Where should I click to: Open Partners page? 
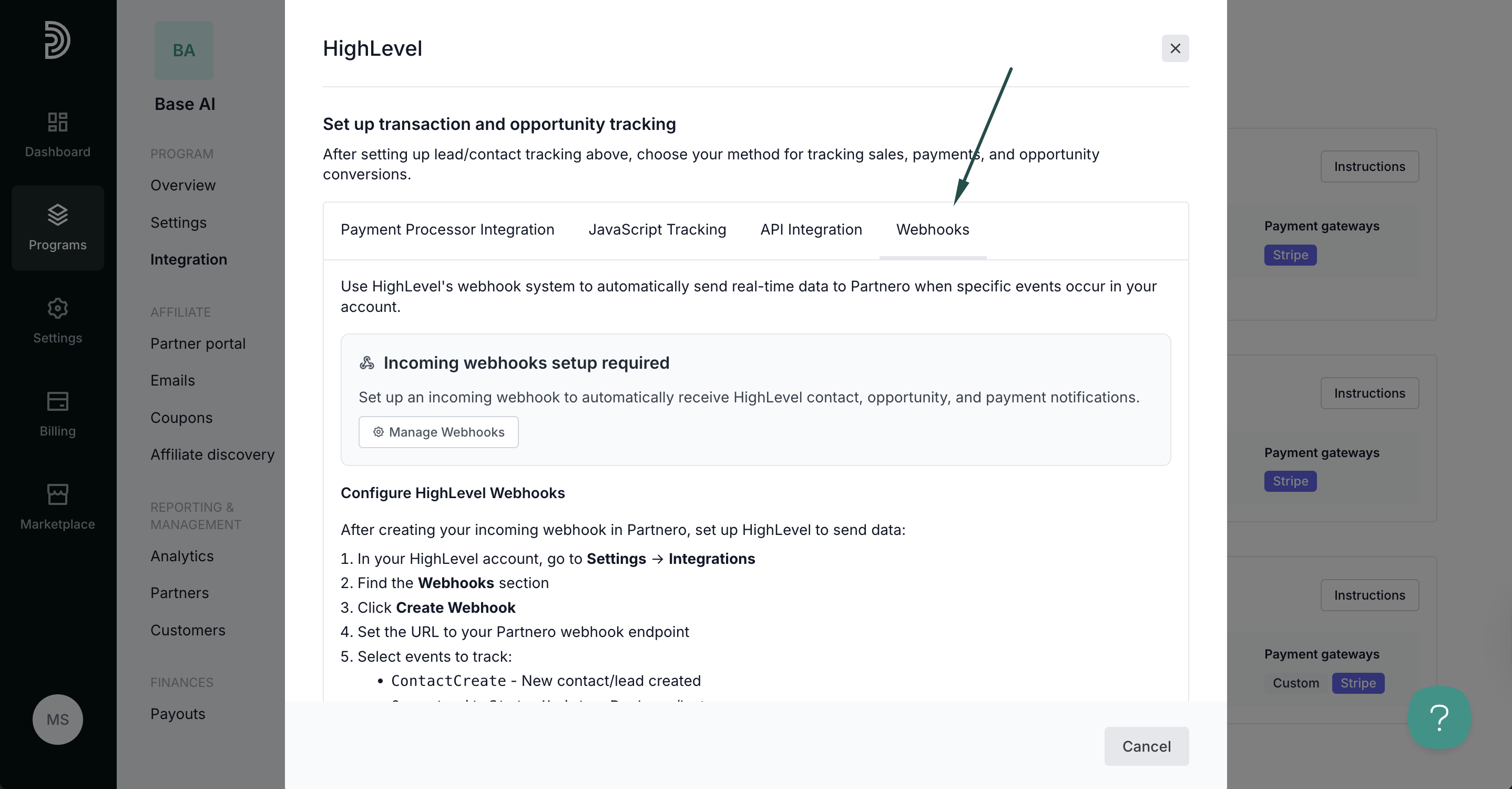pos(180,593)
